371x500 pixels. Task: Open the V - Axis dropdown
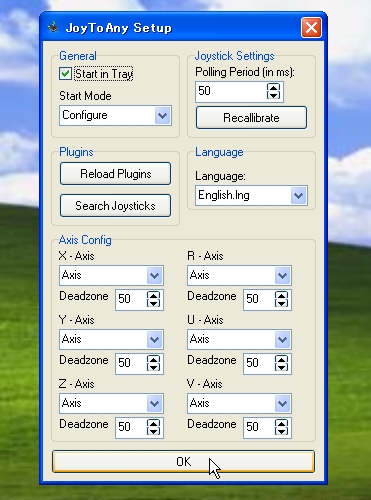coord(239,403)
